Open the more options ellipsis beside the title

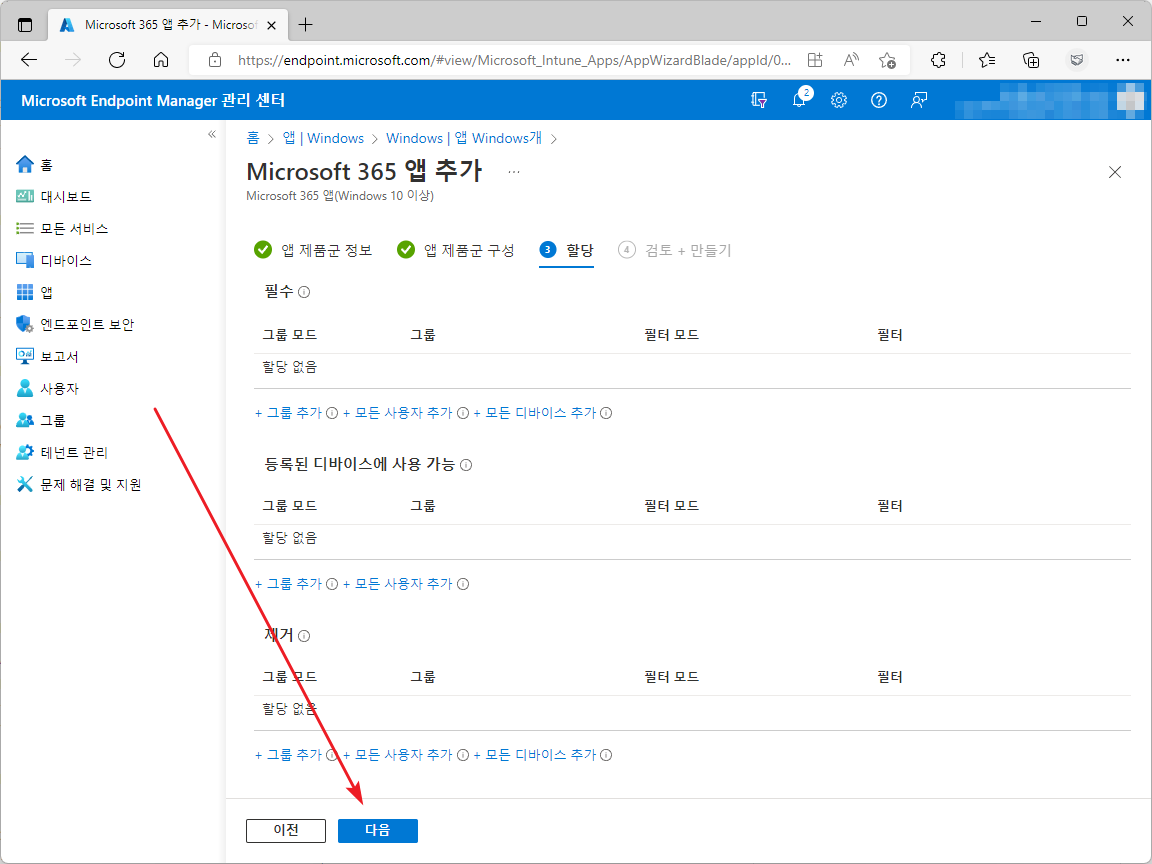point(514,172)
